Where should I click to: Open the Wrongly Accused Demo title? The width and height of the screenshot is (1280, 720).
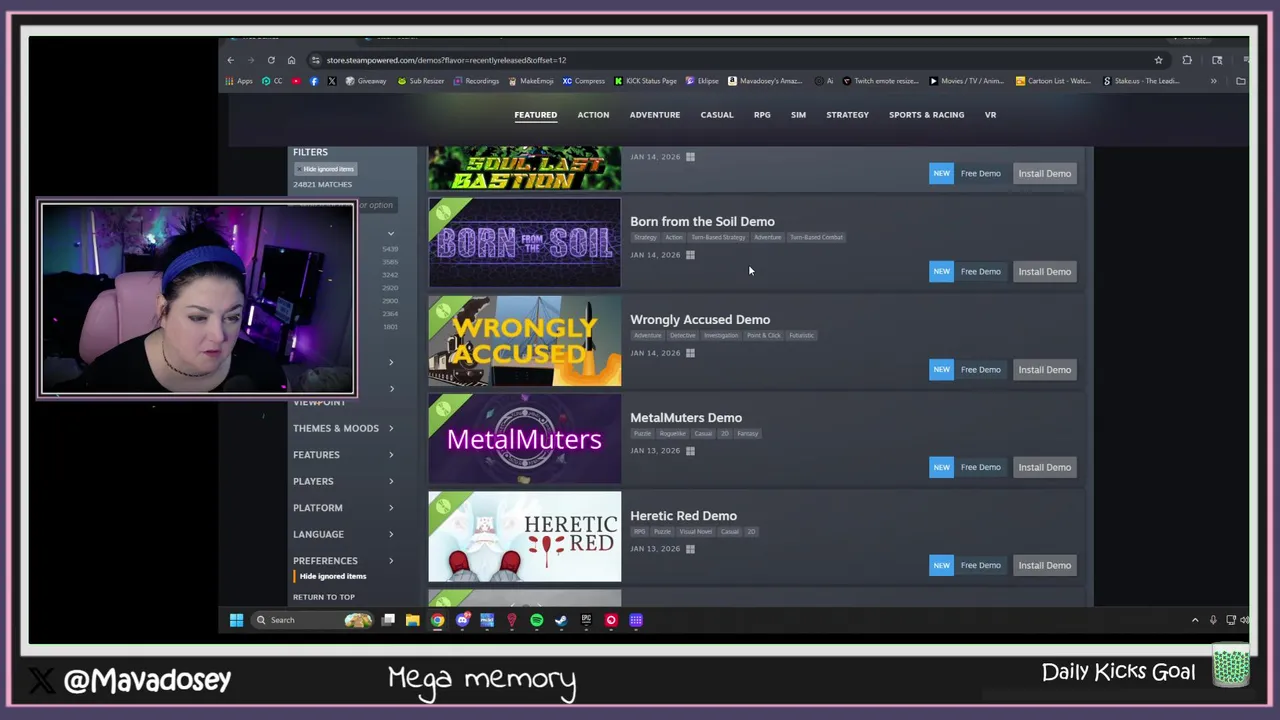click(x=700, y=320)
